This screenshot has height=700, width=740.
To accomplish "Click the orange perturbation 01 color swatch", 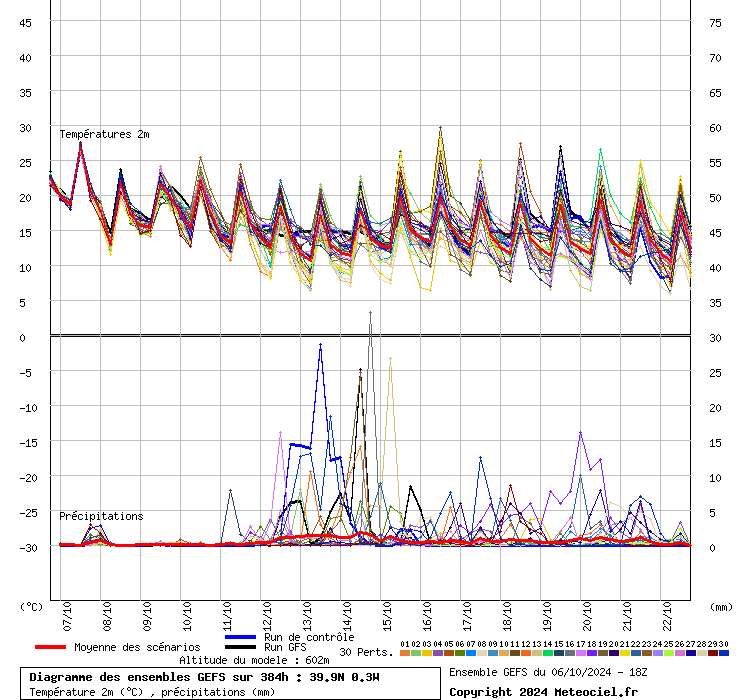I will click(404, 653).
